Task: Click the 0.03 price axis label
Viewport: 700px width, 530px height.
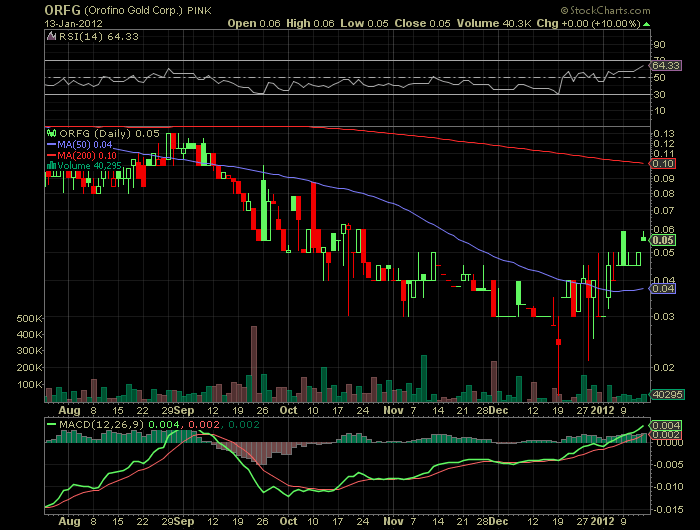Action: (663, 317)
